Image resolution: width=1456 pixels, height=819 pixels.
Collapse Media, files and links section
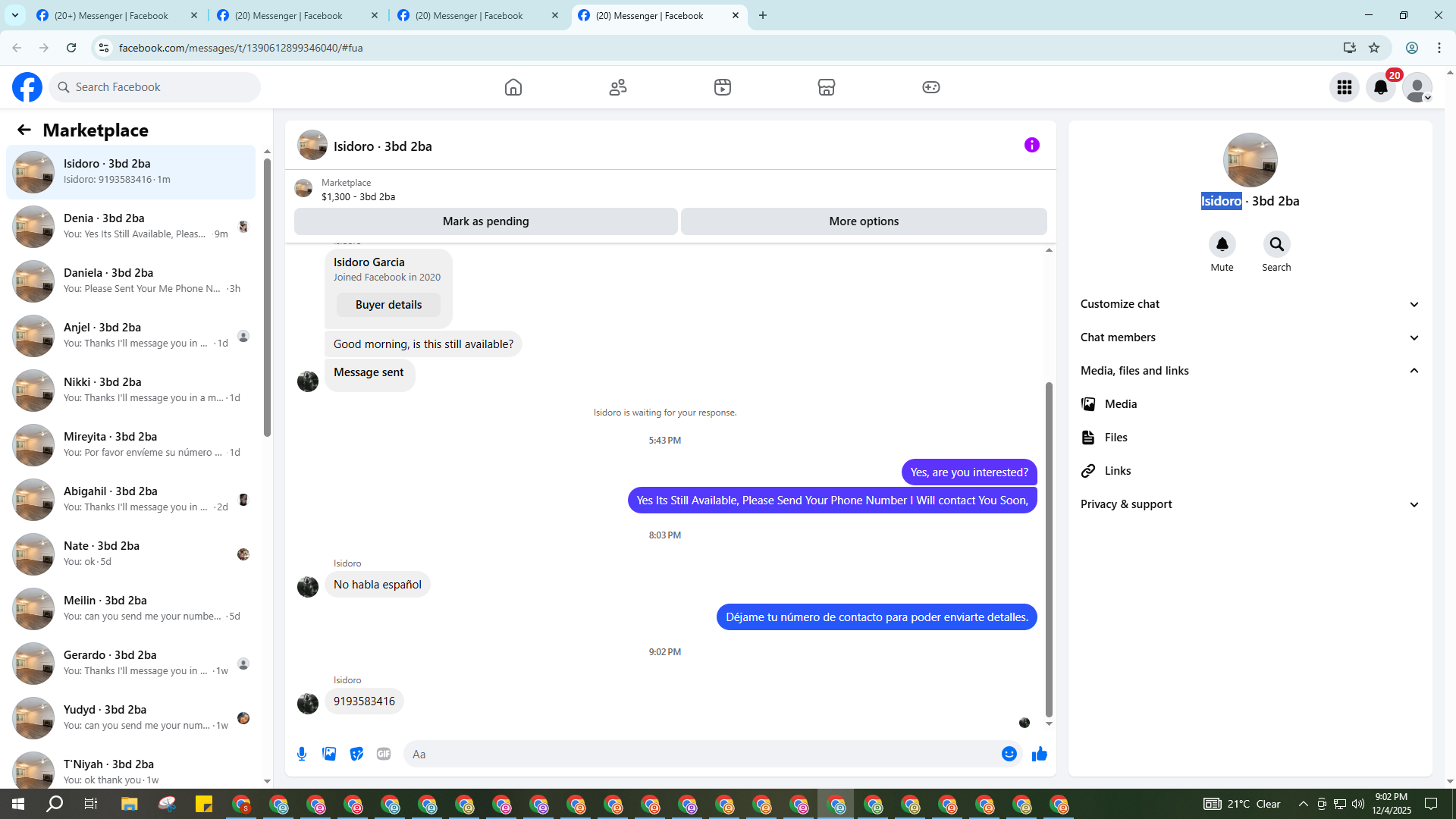(x=1249, y=371)
